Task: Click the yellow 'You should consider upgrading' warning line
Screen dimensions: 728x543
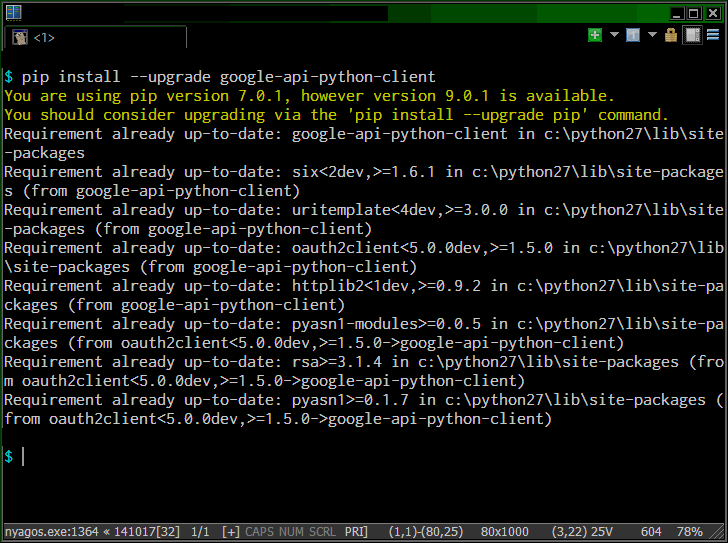Action: pos(336,115)
